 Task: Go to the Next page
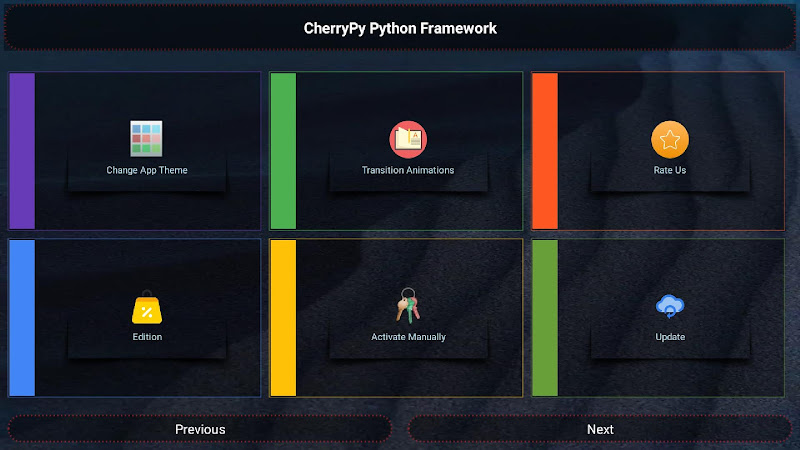[x=600, y=429]
